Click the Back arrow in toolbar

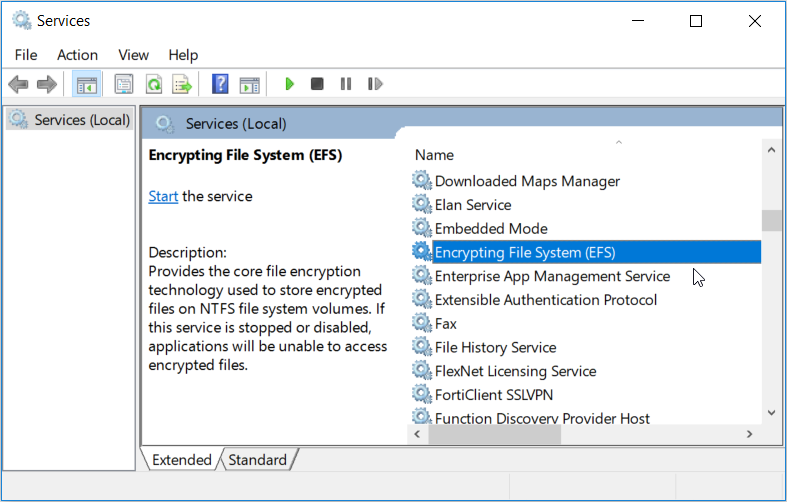18,84
